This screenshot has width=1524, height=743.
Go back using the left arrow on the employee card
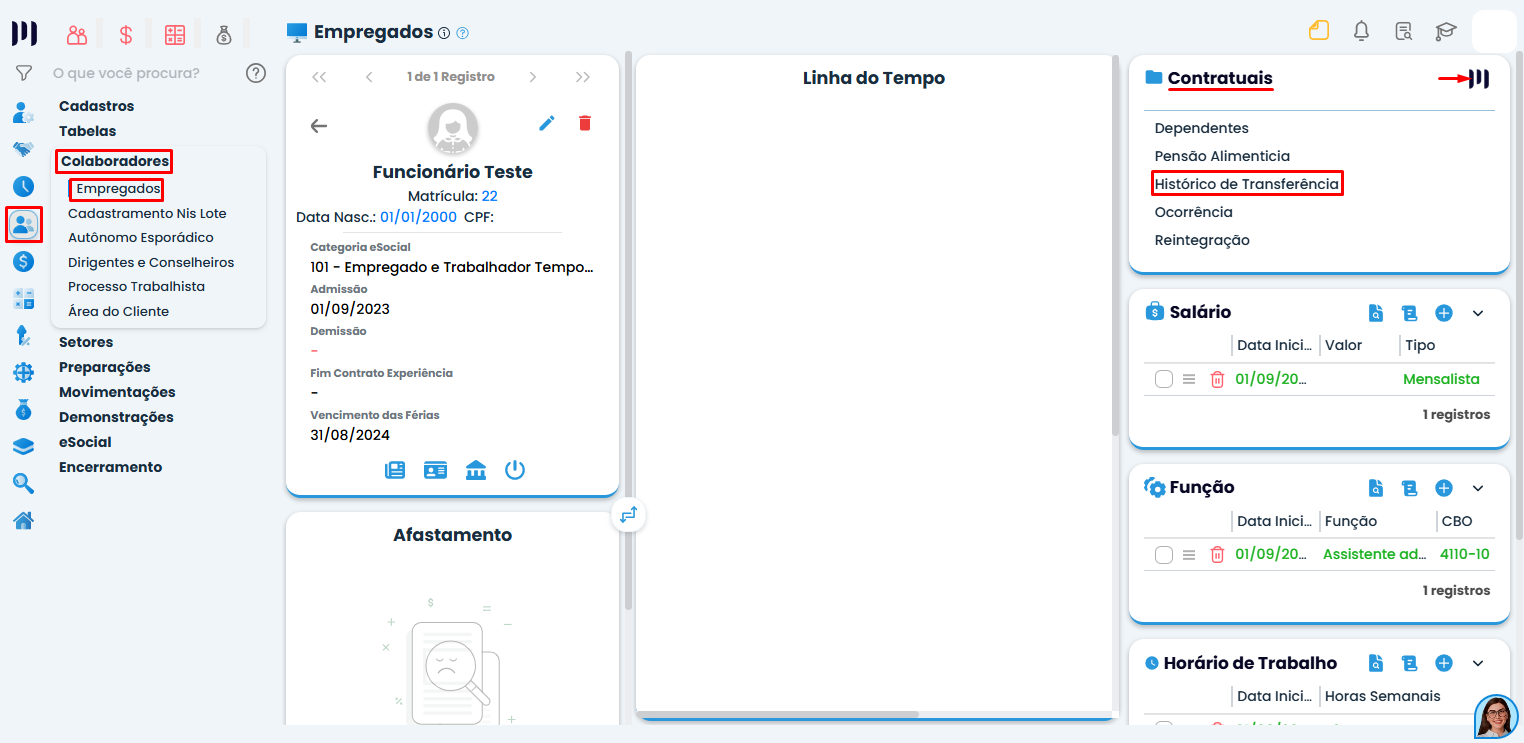click(319, 126)
